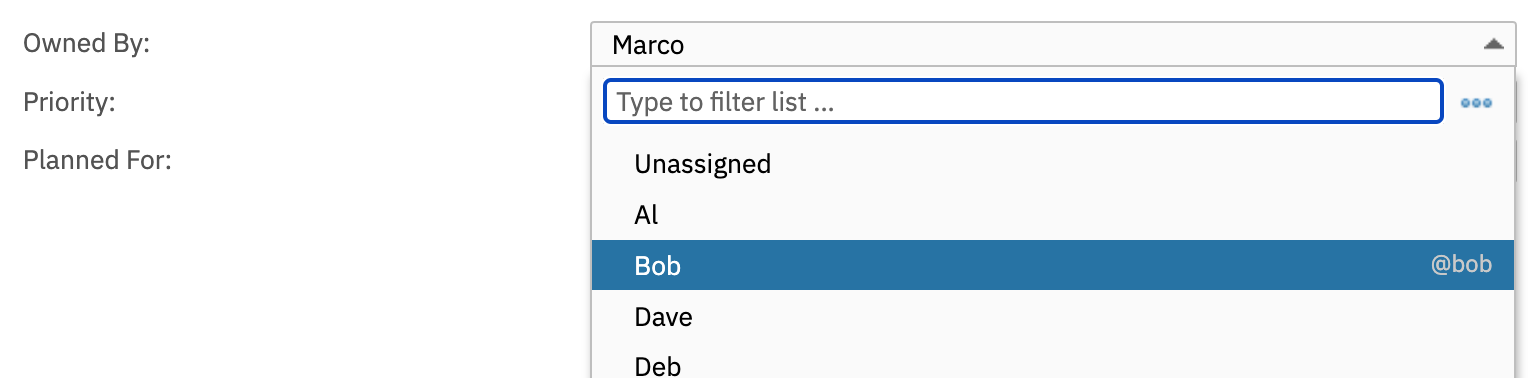Focus the Type to filter list field
Image resolution: width=1528 pixels, height=378 pixels.
click(x=1023, y=102)
